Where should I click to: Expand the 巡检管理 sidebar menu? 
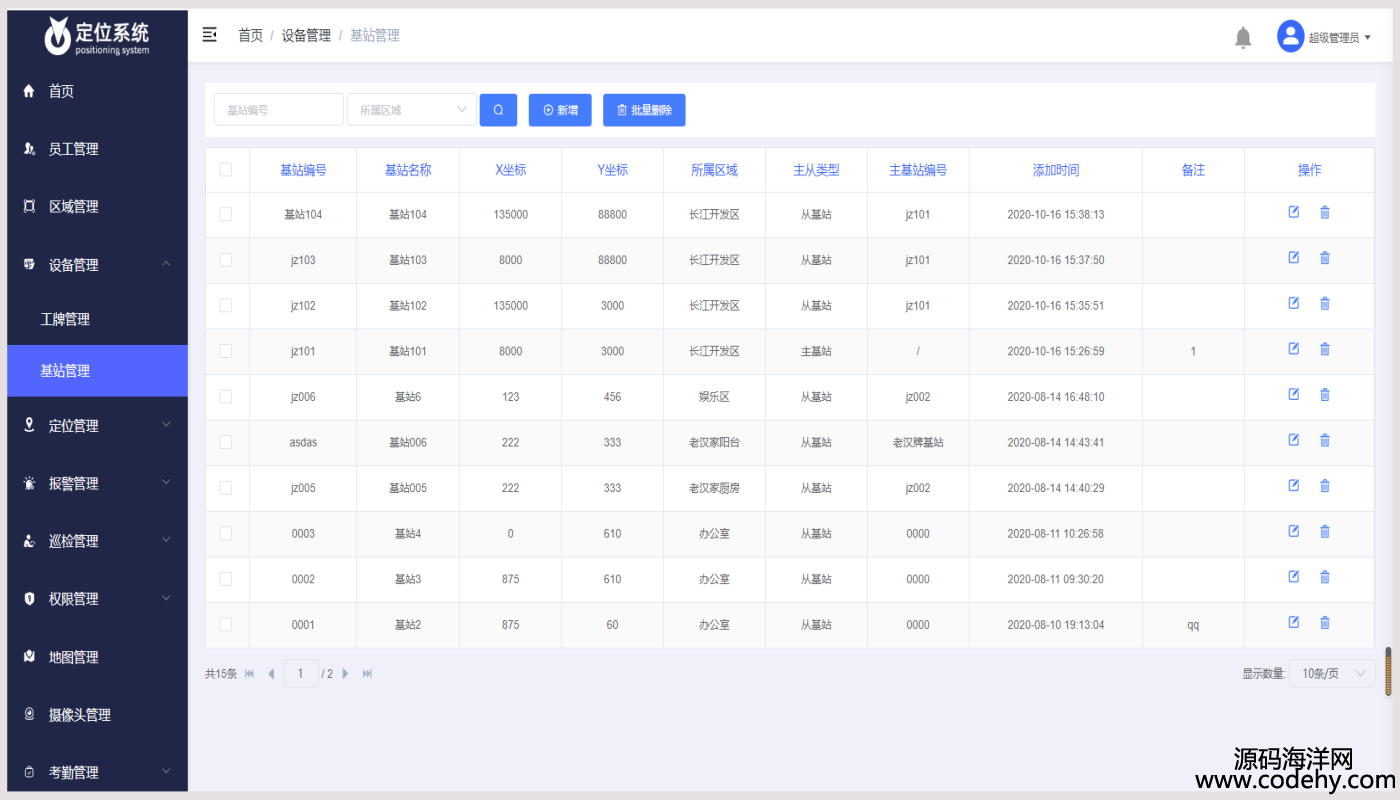click(97, 541)
